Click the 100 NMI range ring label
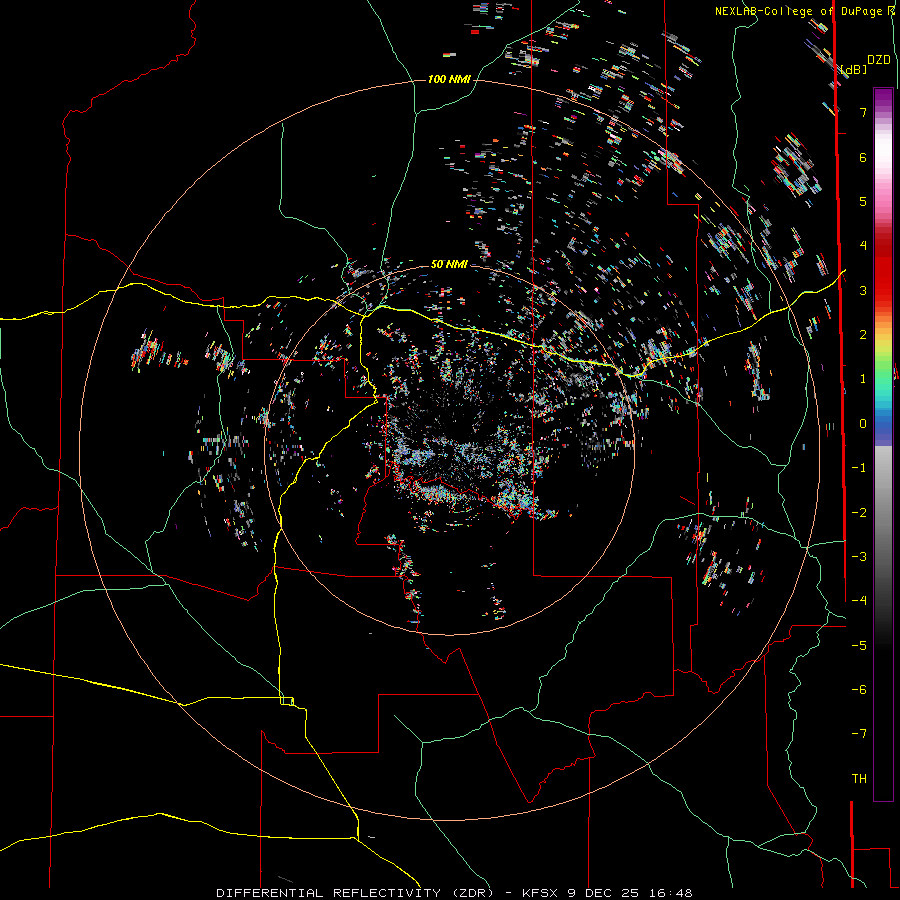The height and width of the screenshot is (900, 900). coord(449,79)
